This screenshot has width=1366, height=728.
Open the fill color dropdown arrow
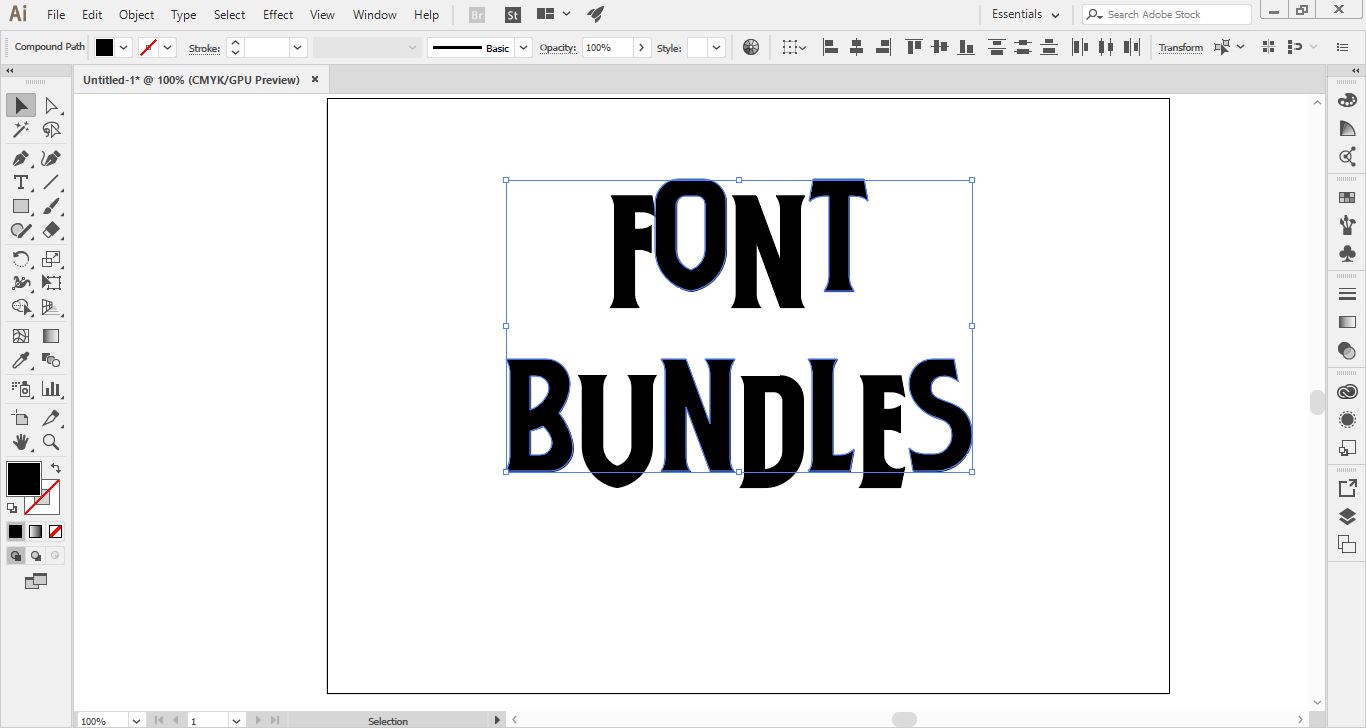tap(123, 47)
